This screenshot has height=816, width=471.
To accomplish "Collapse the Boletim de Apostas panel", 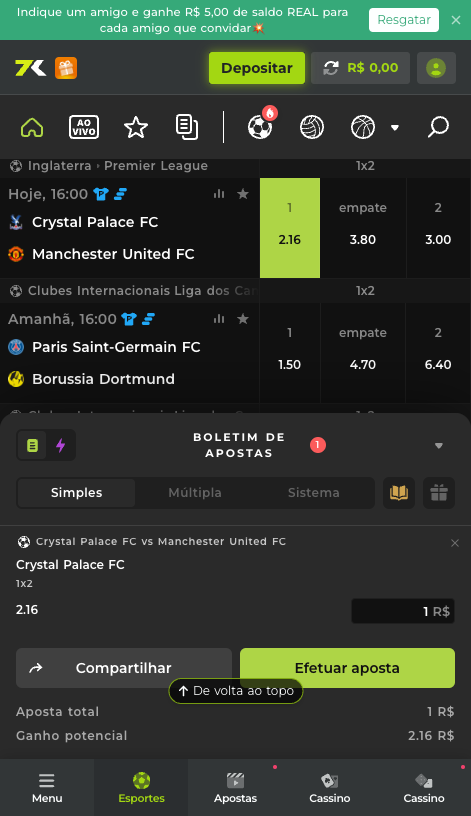I will coord(439,445).
